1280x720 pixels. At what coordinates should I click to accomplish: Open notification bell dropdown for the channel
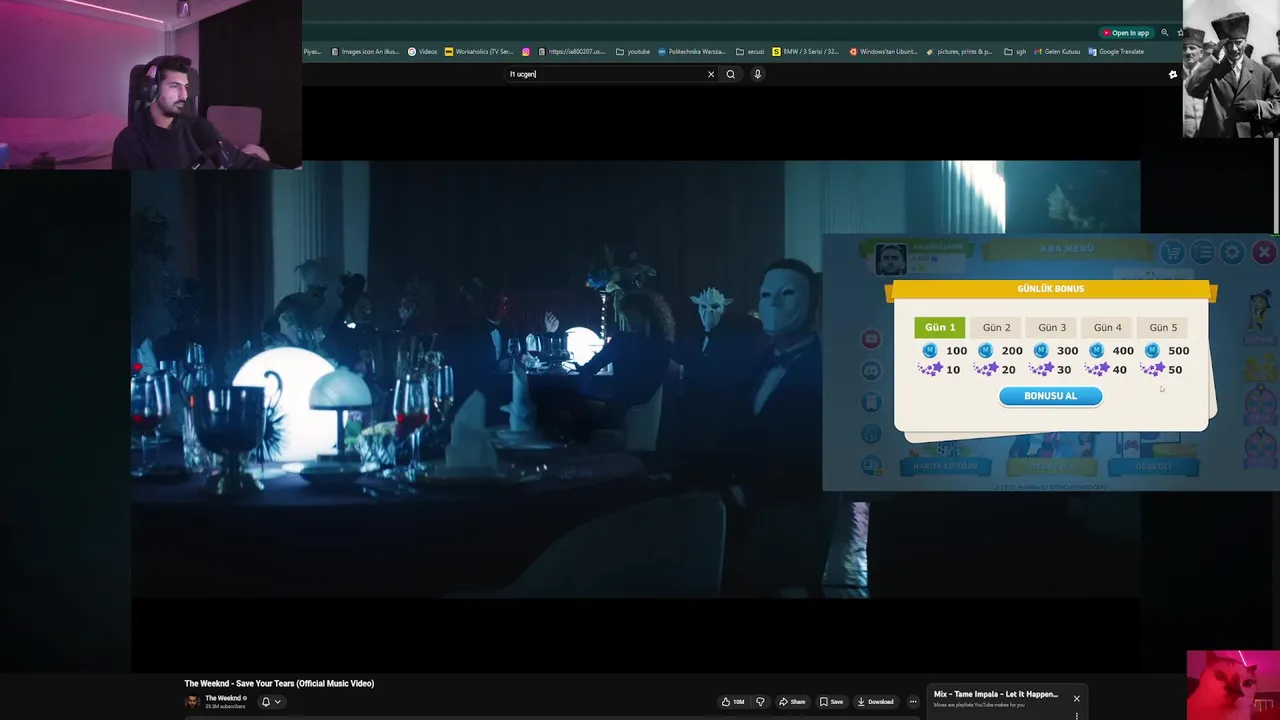click(x=271, y=702)
